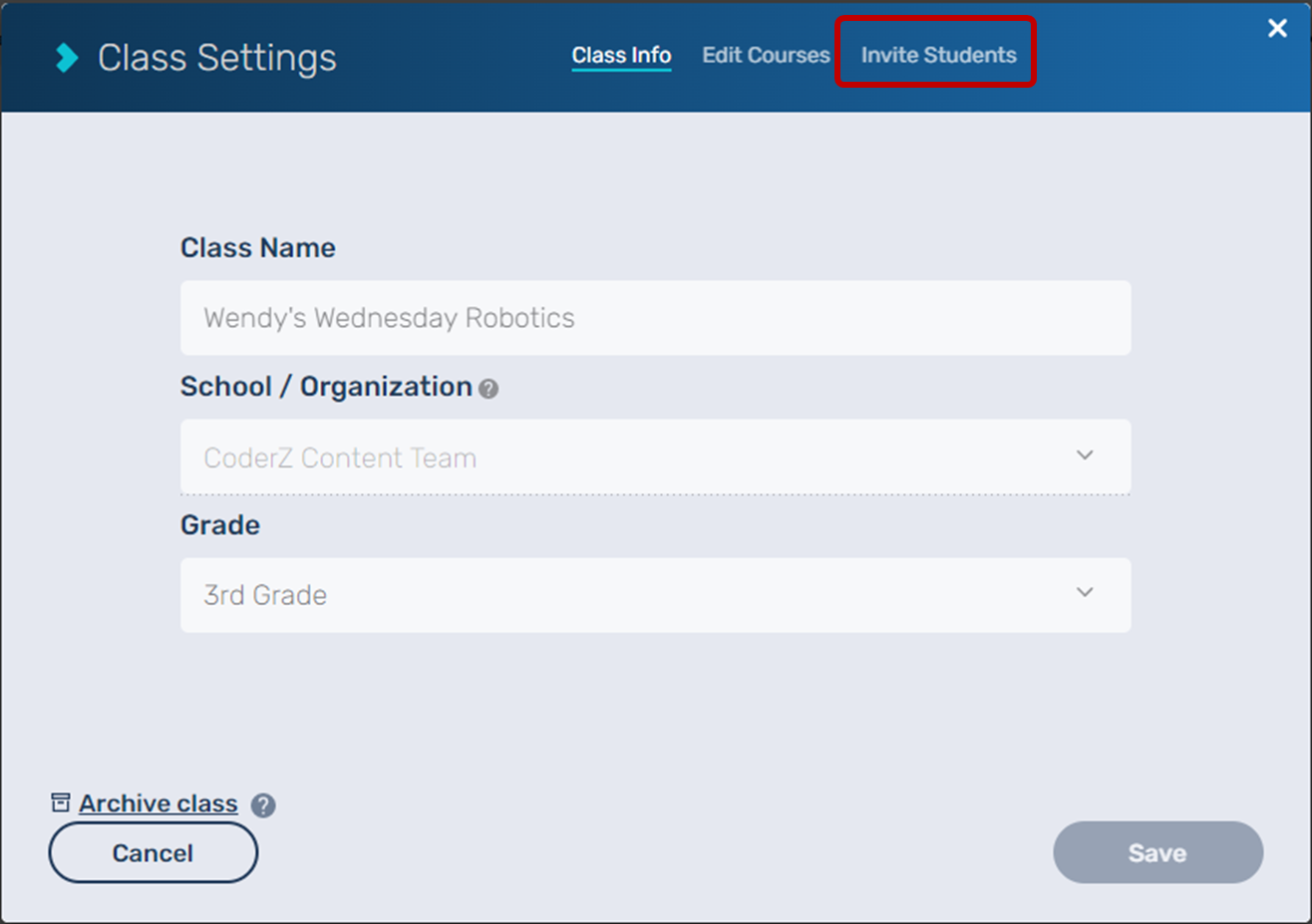Click the School / Organization help icon

click(489, 389)
